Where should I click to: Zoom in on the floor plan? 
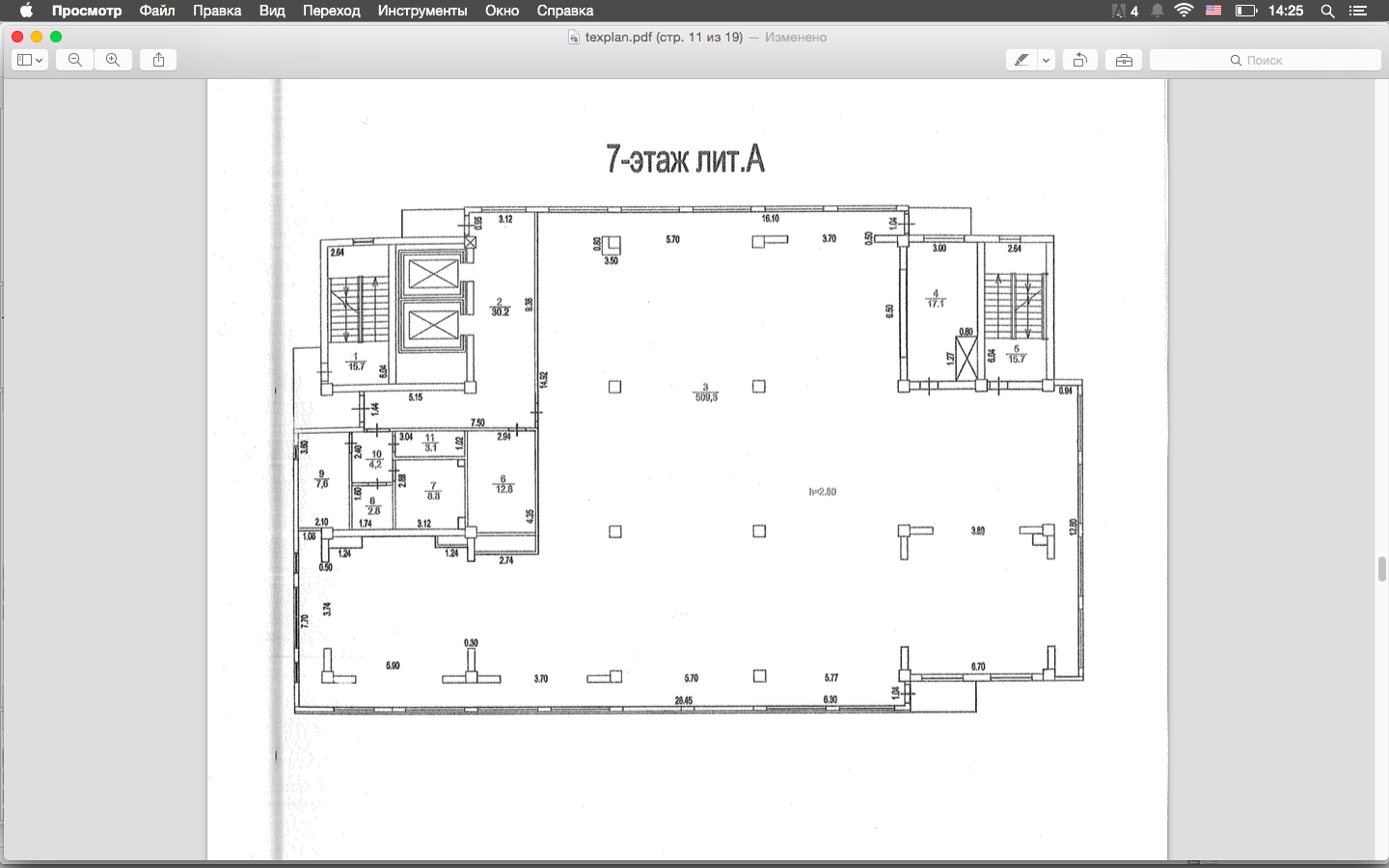coord(113,60)
